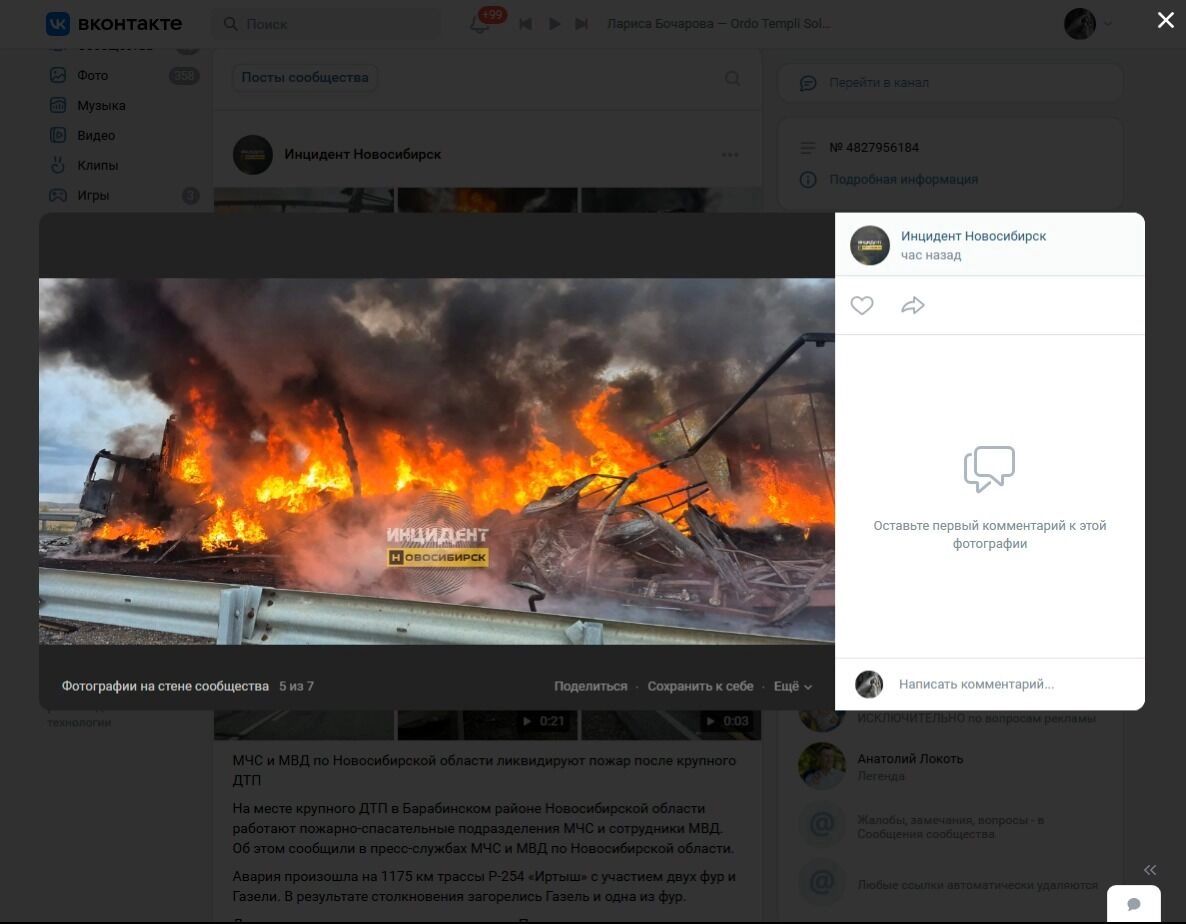Click the burning truck photo to advance
Image resolution: width=1186 pixels, height=924 pixels.
[436, 460]
